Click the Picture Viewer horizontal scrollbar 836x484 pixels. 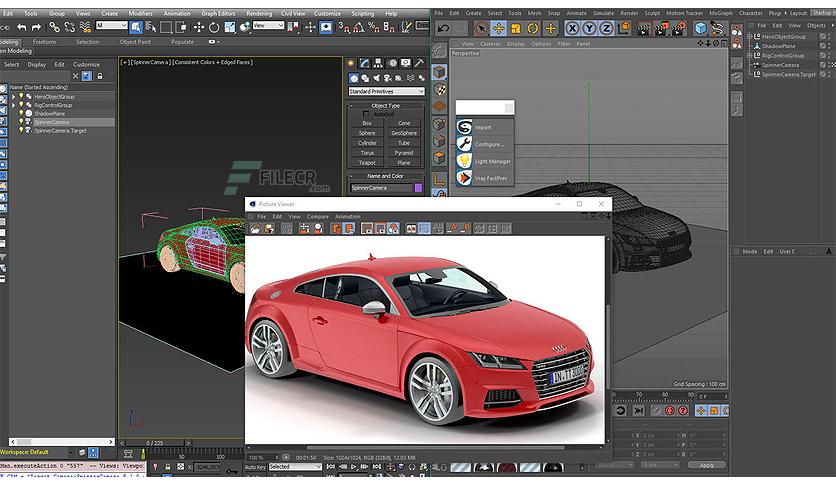pos(436,448)
